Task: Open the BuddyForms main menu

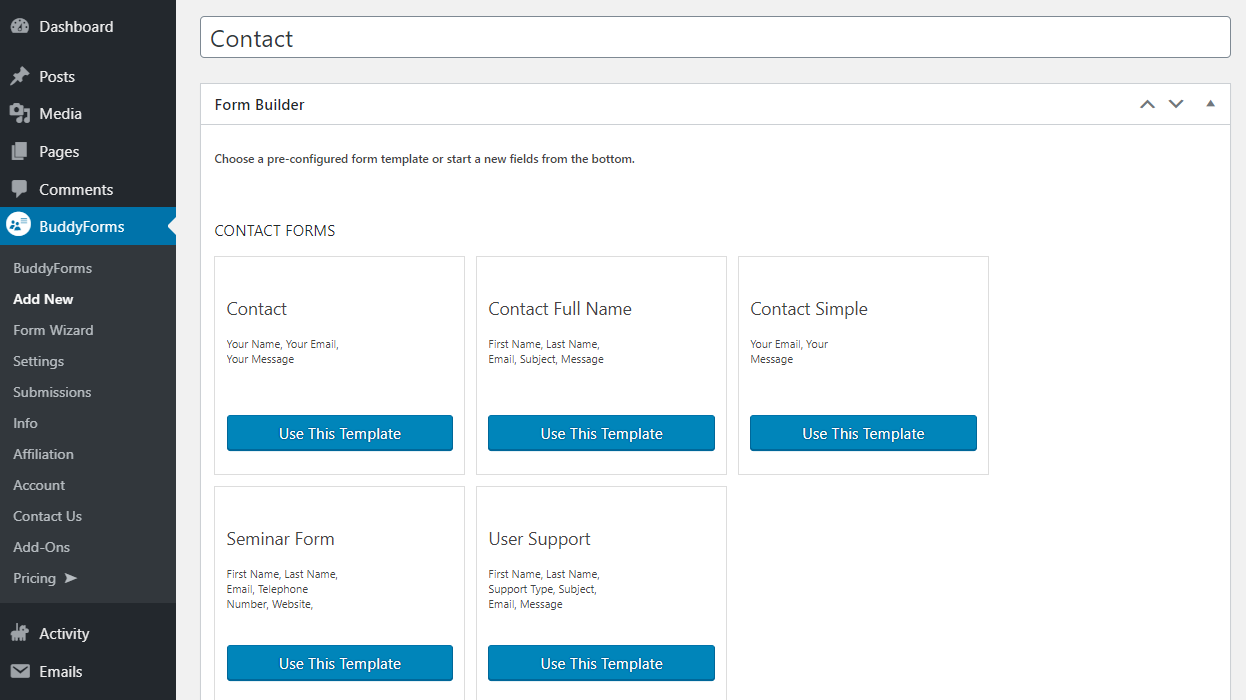Action: 88,226
